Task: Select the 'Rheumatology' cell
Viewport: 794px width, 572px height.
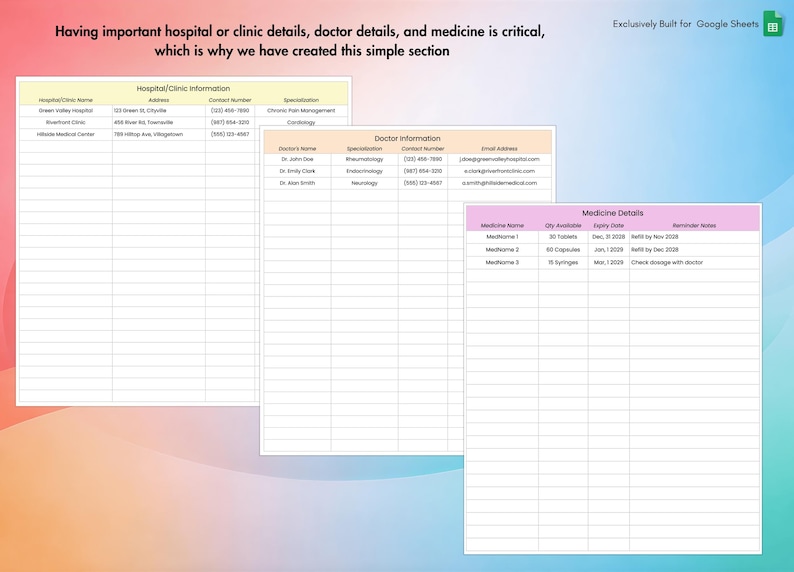Action: tap(365, 159)
